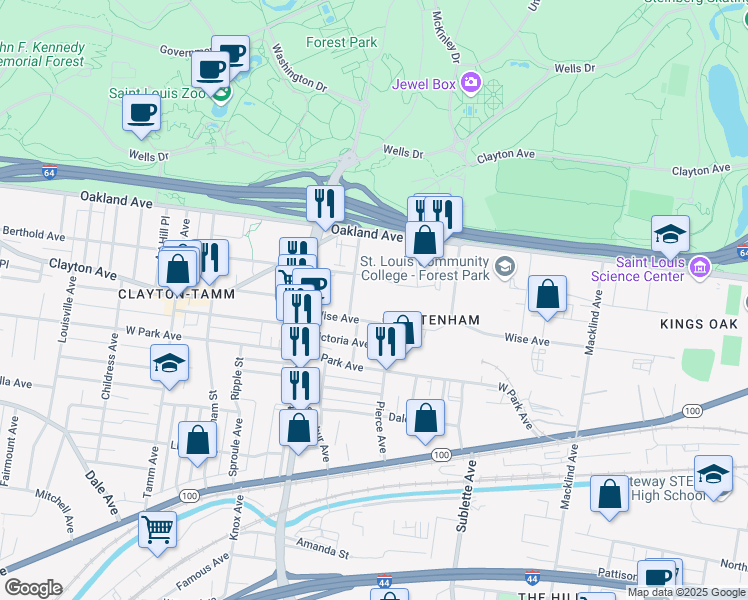Click the shopping bag marker near Tamm Ave and Sproule Ave

197,441
